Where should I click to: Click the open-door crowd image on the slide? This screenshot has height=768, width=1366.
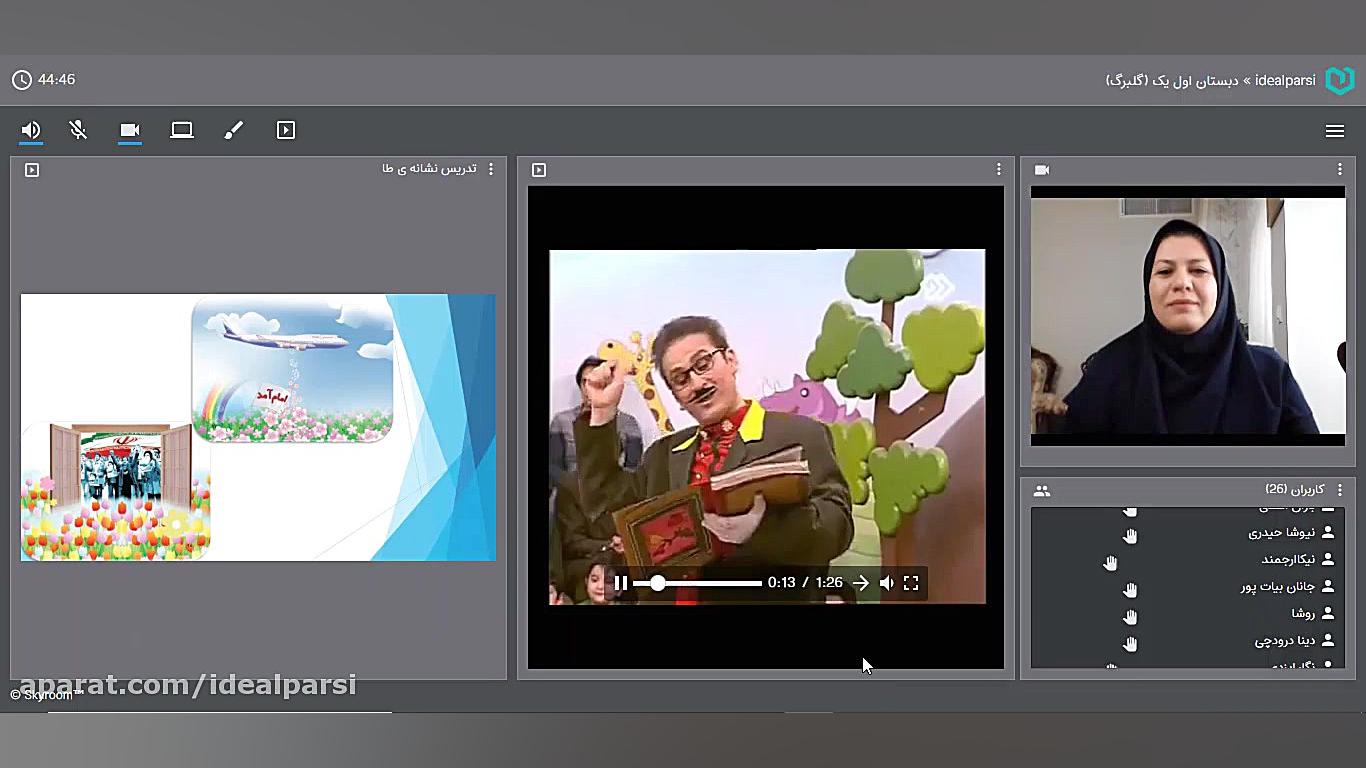pyautogui.click(x=116, y=491)
